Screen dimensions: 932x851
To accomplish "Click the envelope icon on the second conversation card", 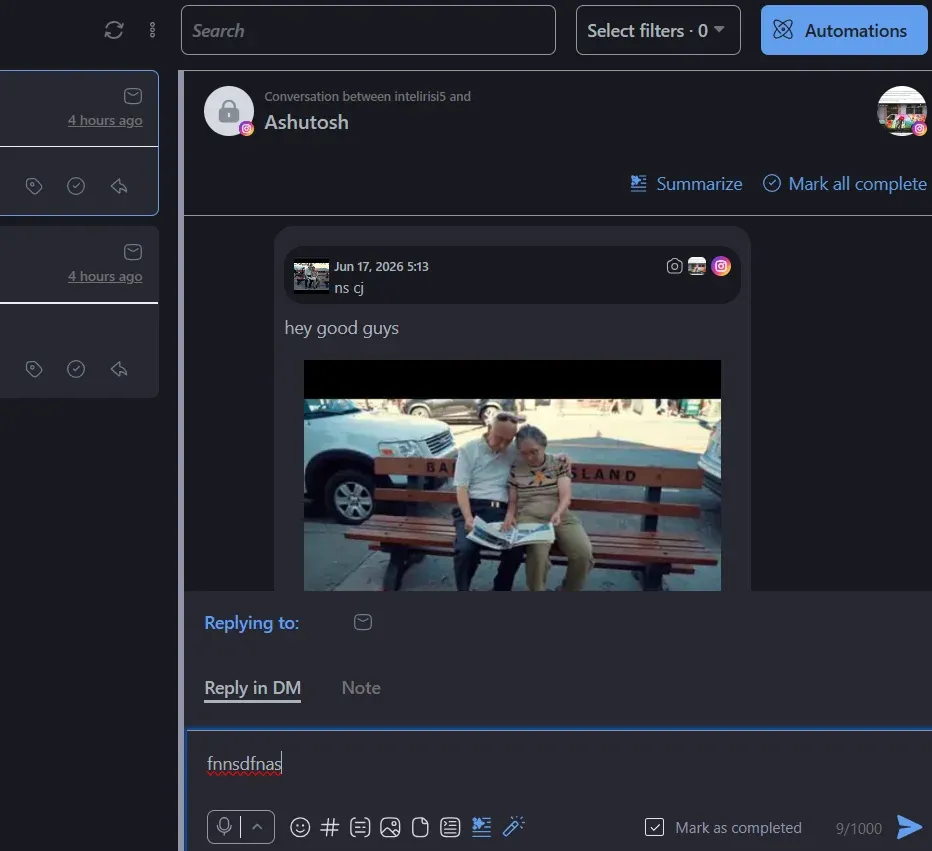I will [x=133, y=252].
